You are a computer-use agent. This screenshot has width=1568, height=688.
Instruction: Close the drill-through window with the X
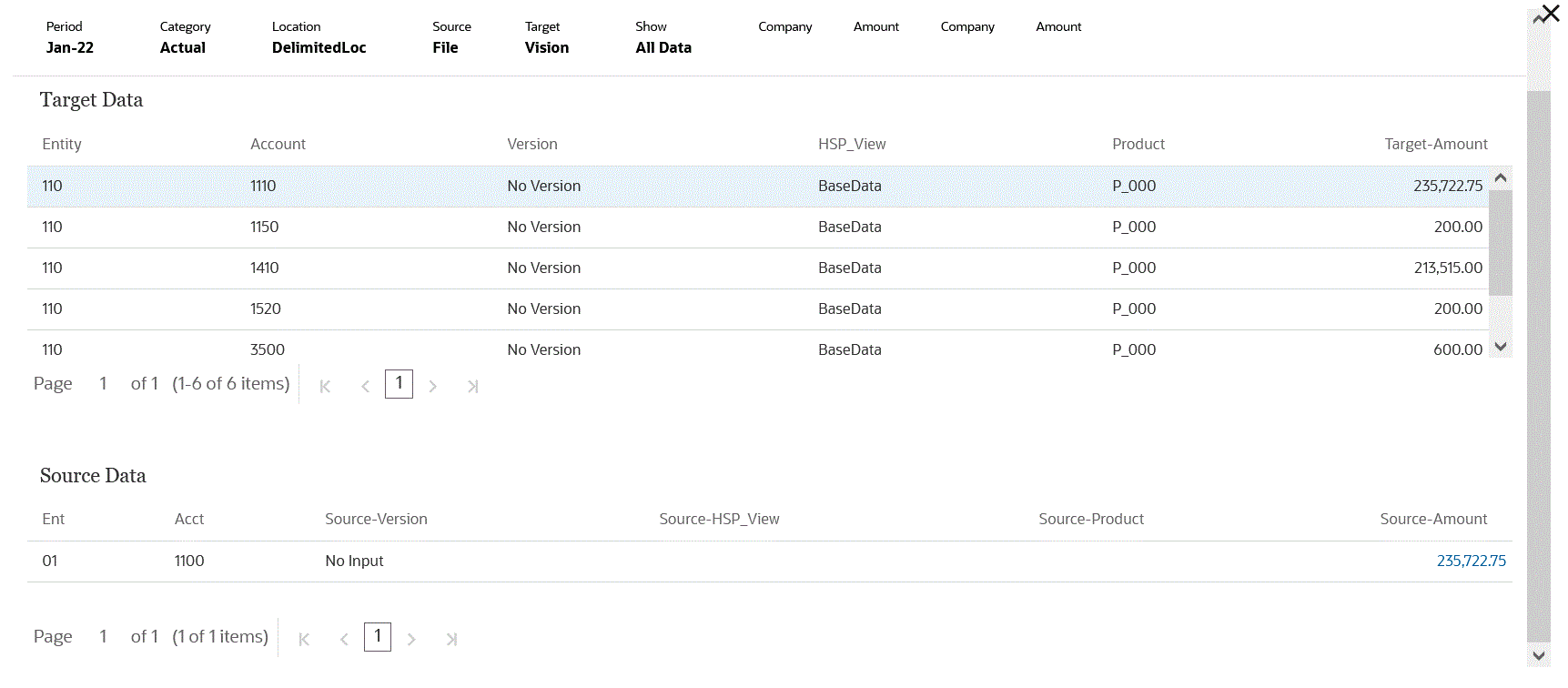1551,14
